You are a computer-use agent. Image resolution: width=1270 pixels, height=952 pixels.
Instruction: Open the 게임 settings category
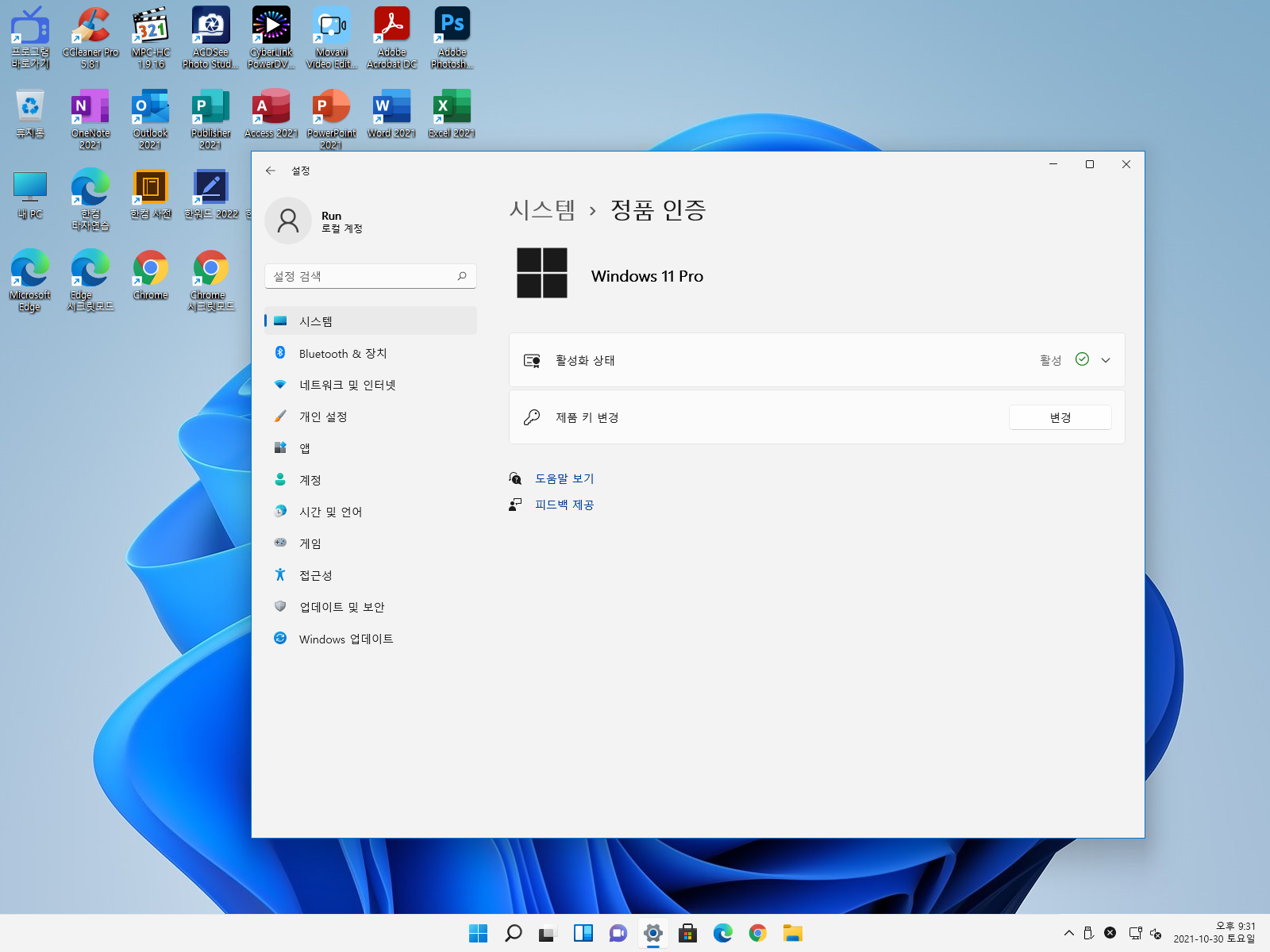coord(371,543)
